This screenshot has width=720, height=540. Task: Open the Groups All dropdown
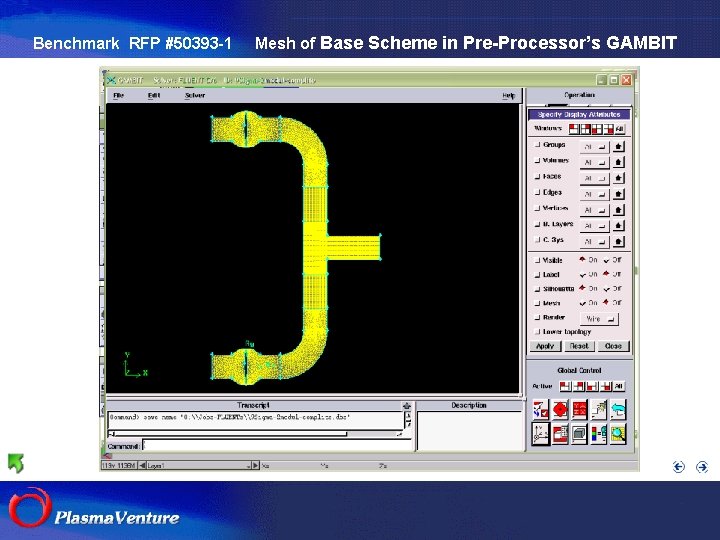tap(595, 147)
